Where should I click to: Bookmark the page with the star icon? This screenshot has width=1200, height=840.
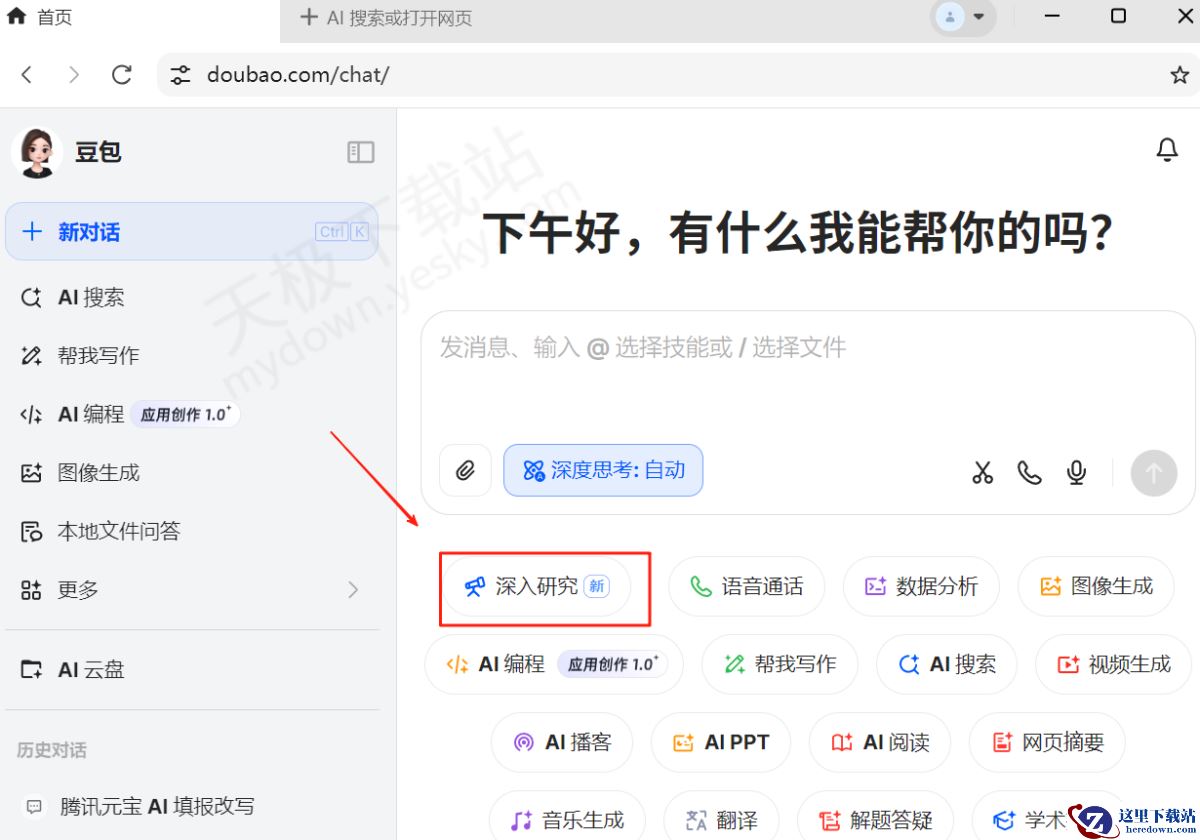1180,75
